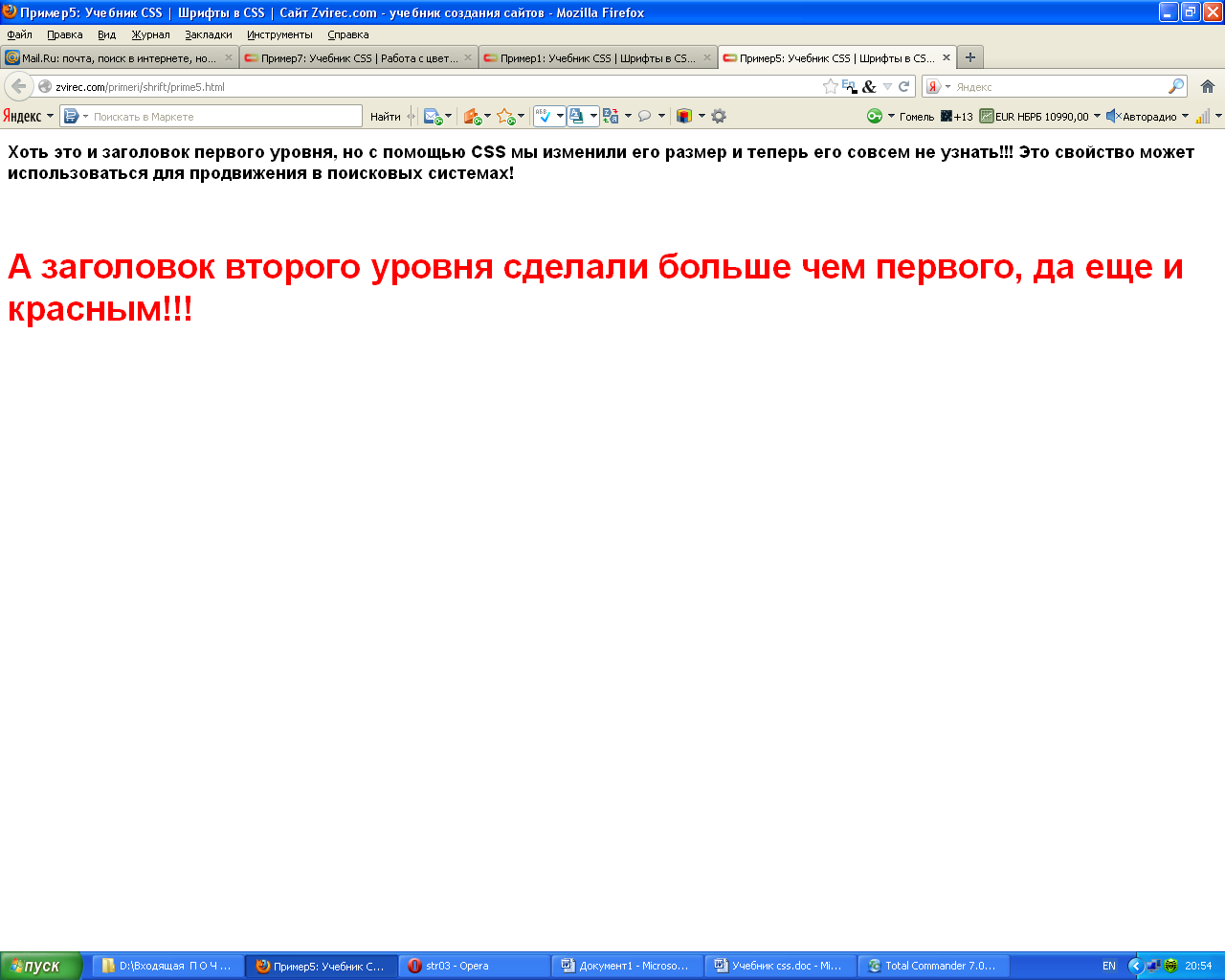
Task: Open the Журнал menu
Action: pyautogui.click(x=150, y=34)
